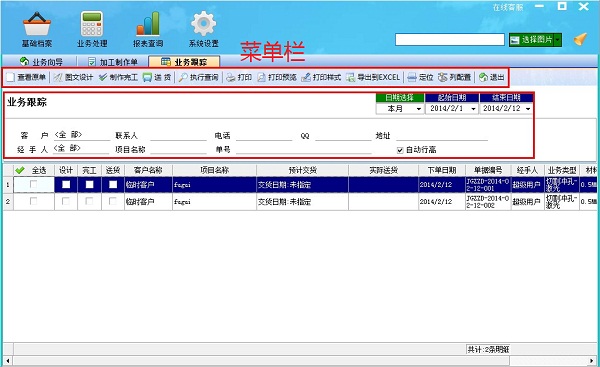Click the 执行查询 magnifier toolbar button
600x367 pixels.
(x=199, y=77)
